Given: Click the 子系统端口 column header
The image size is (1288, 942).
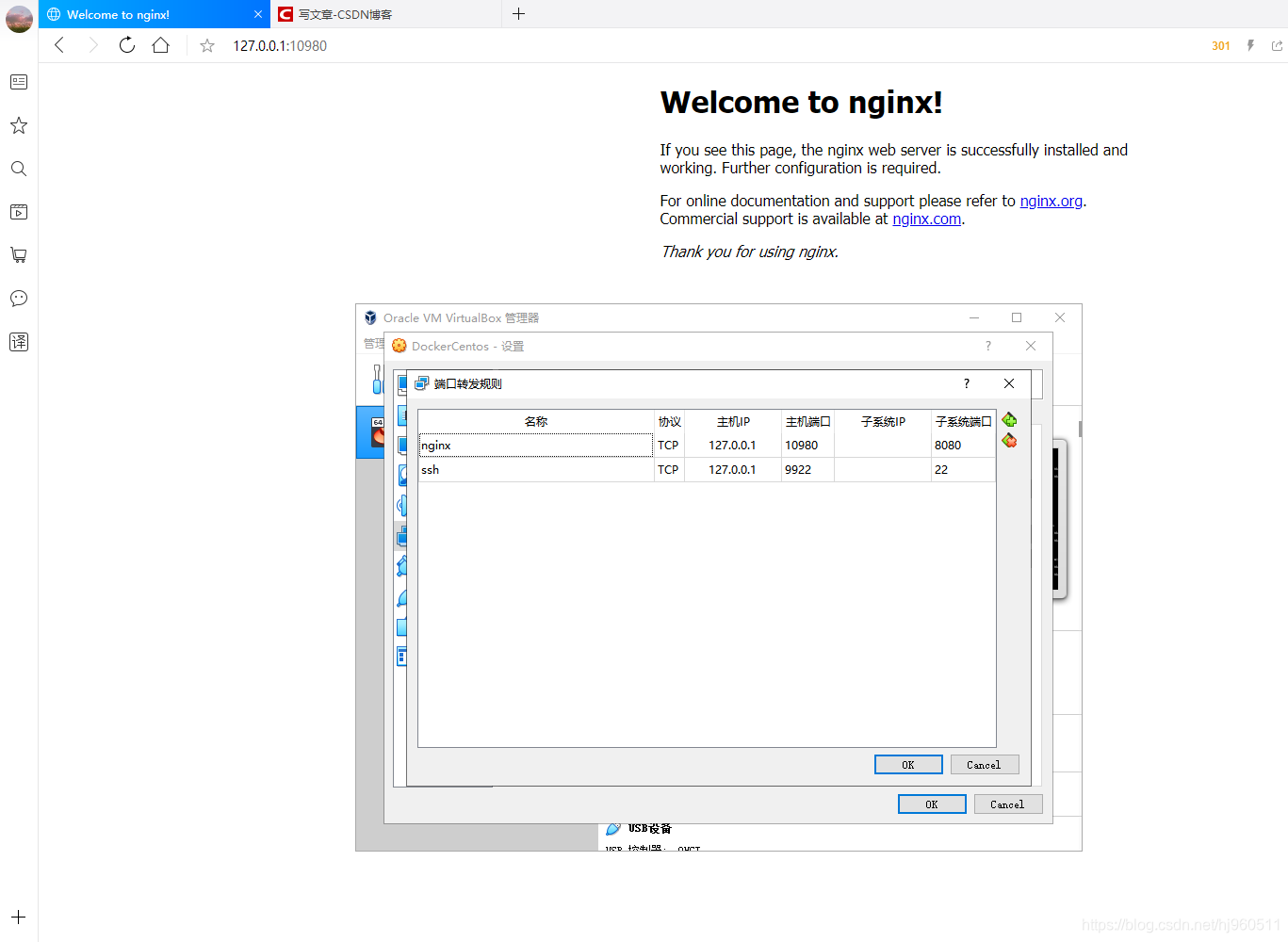Looking at the screenshot, I should pos(963,421).
